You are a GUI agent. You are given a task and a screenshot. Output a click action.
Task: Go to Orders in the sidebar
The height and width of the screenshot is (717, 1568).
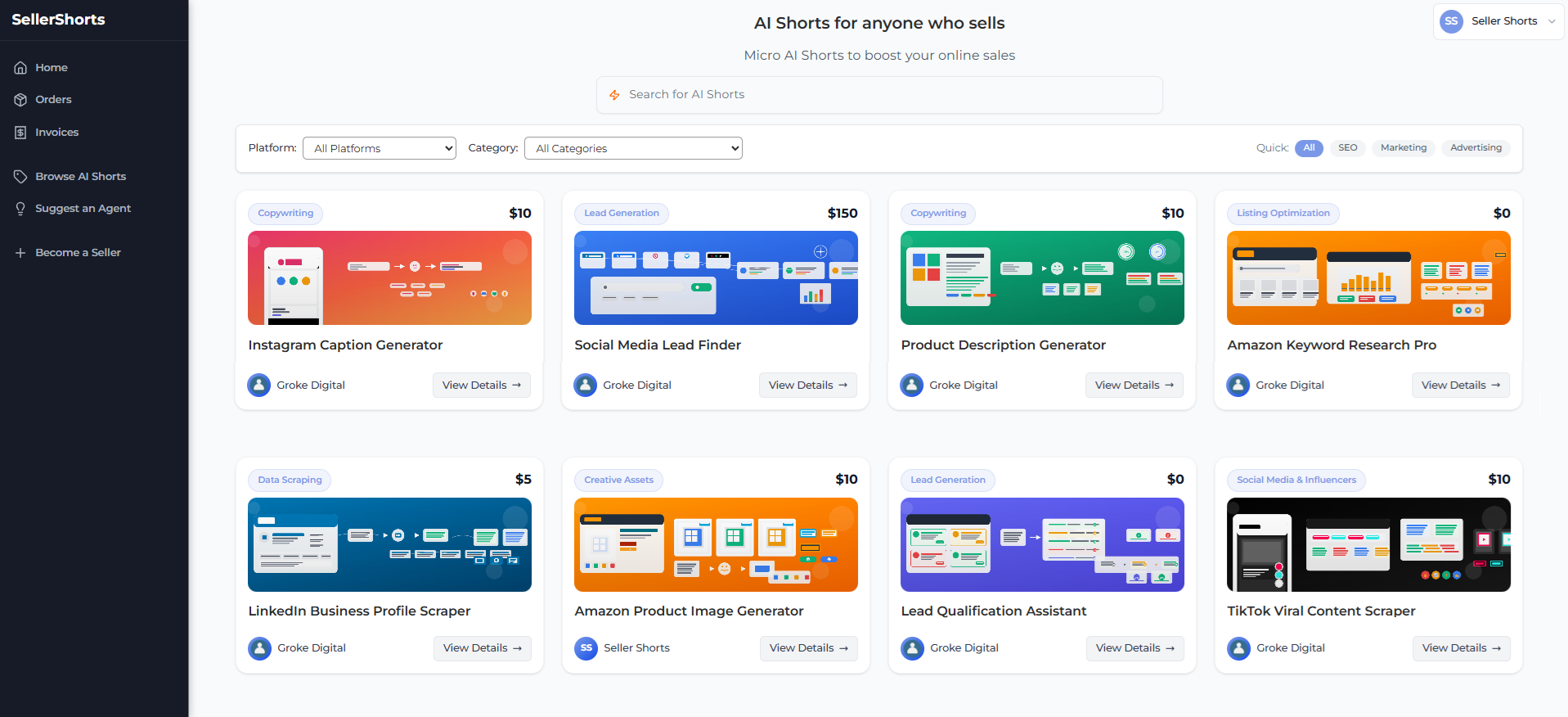coord(53,100)
